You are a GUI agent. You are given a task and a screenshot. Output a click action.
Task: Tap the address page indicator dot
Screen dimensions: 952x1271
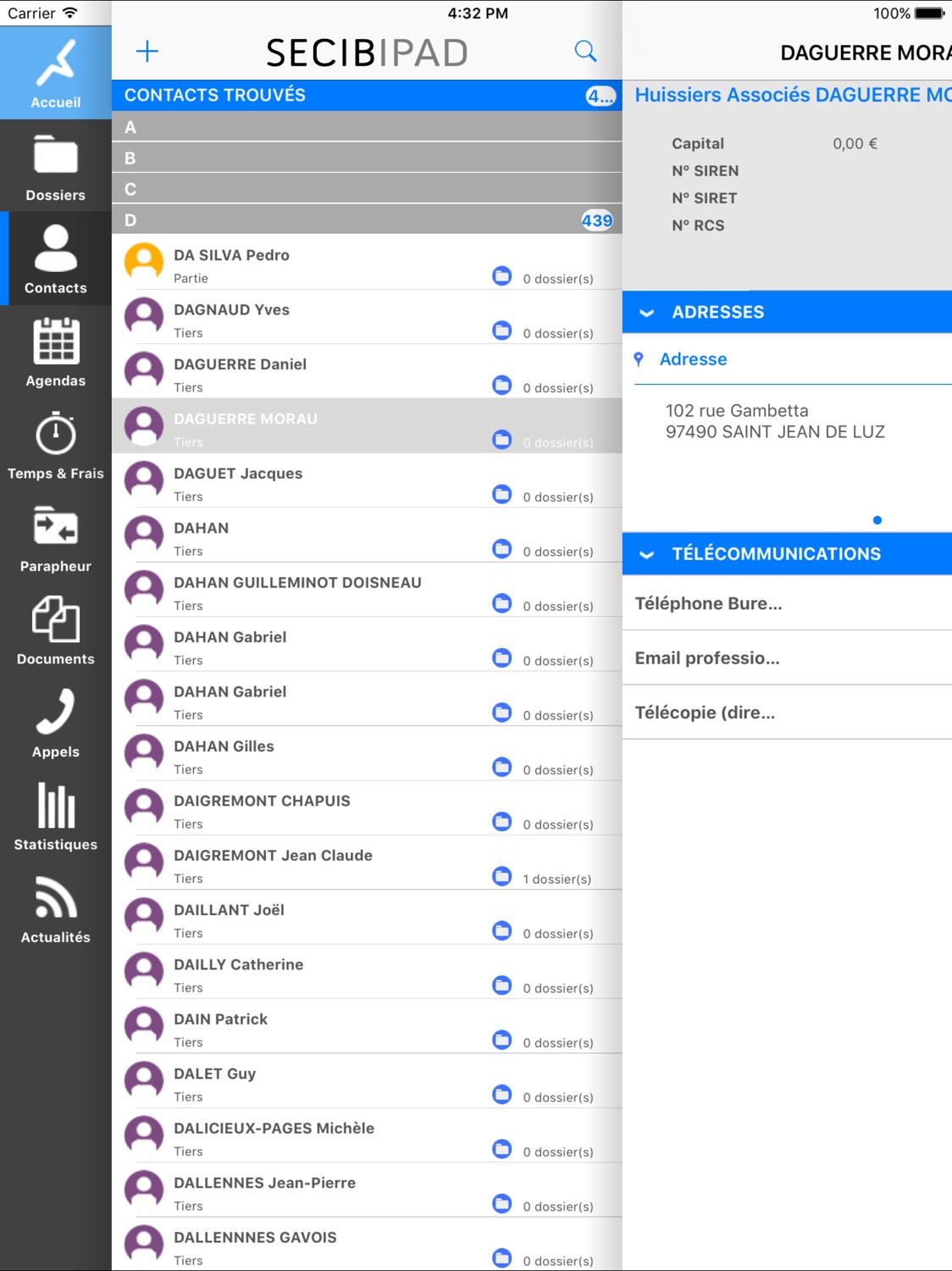877,520
